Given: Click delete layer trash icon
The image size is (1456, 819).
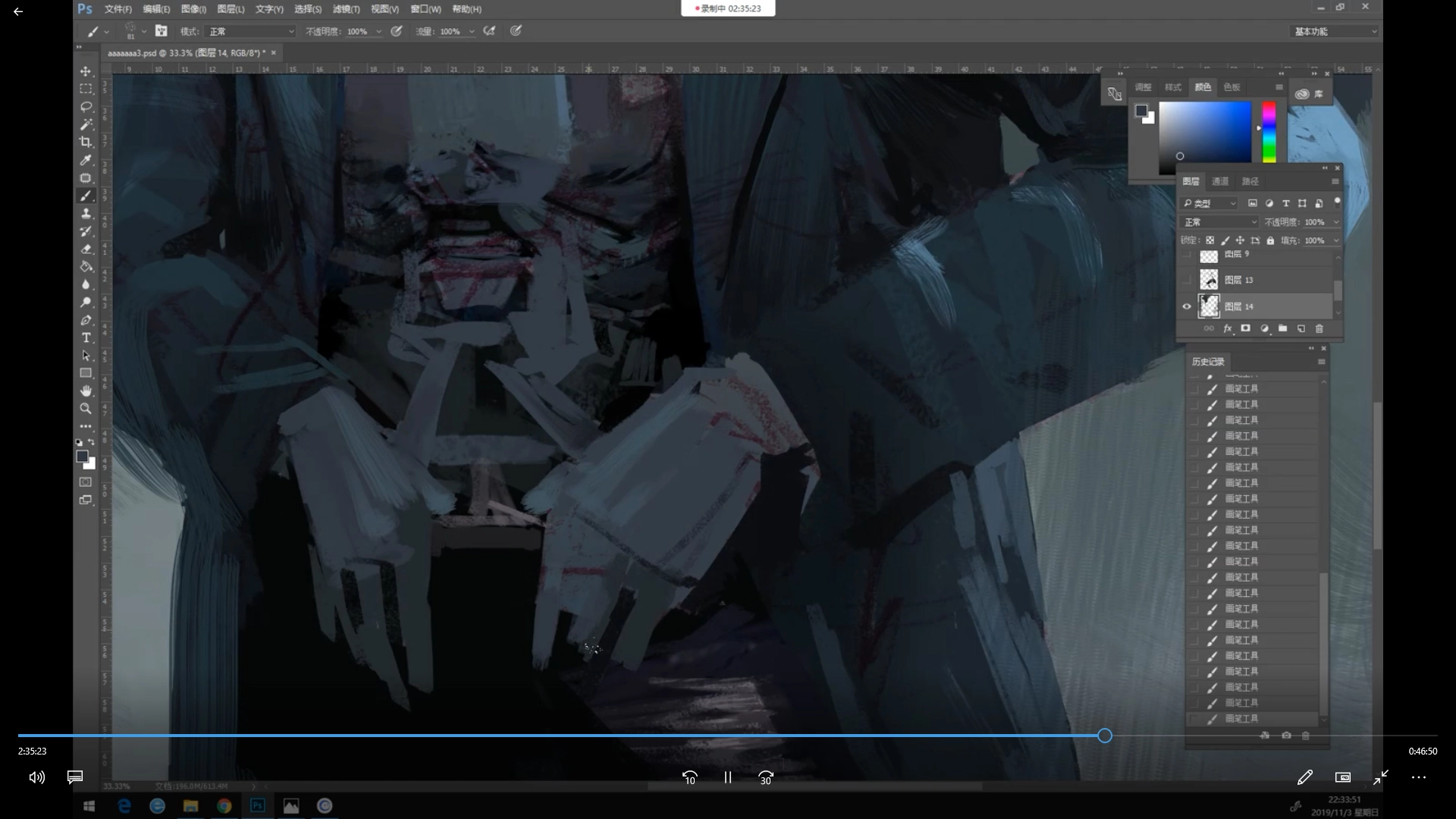Looking at the screenshot, I should click(1319, 328).
